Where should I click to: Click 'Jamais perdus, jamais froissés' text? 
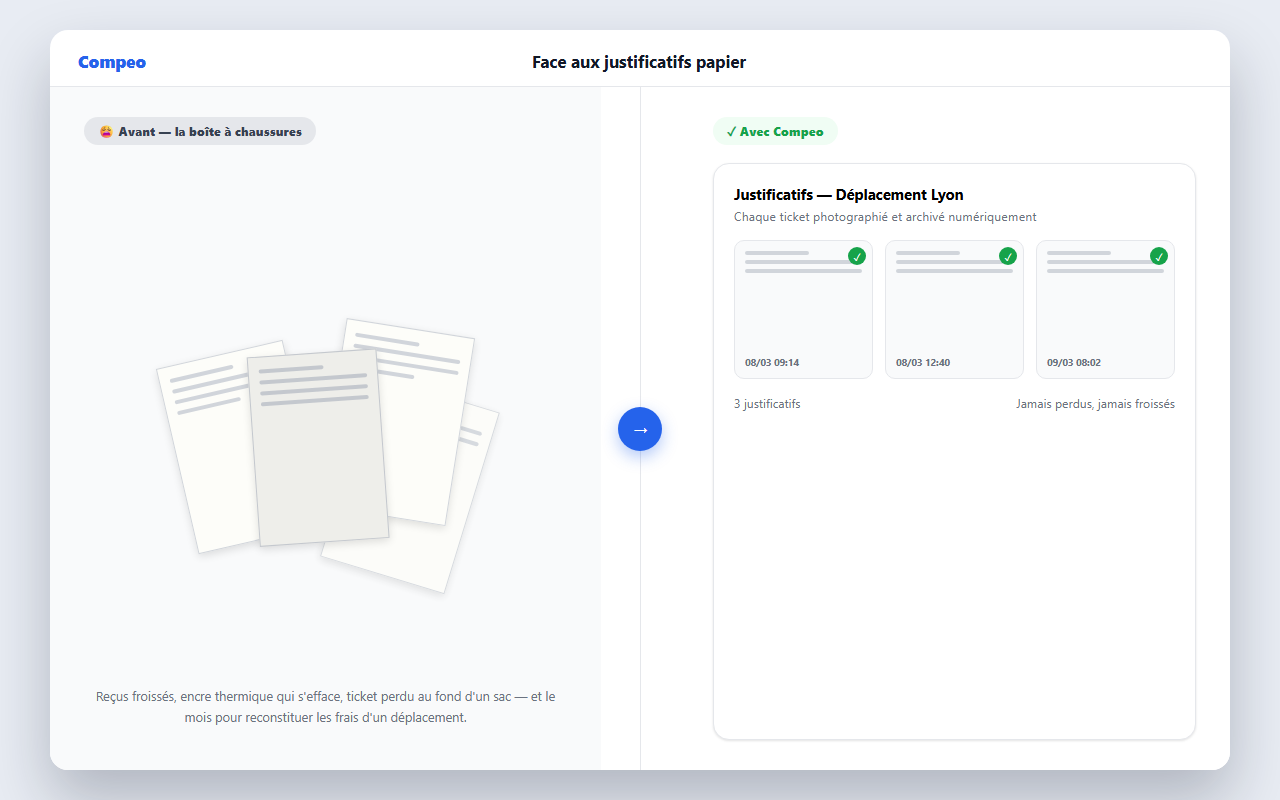click(1095, 404)
